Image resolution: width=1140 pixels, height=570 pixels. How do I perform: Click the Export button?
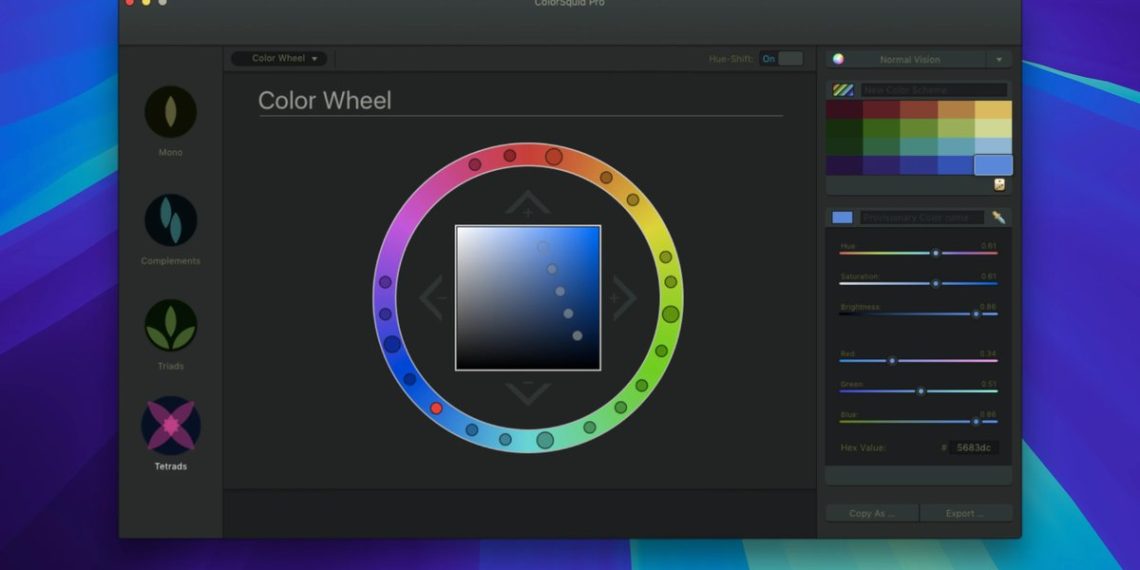[965, 513]
